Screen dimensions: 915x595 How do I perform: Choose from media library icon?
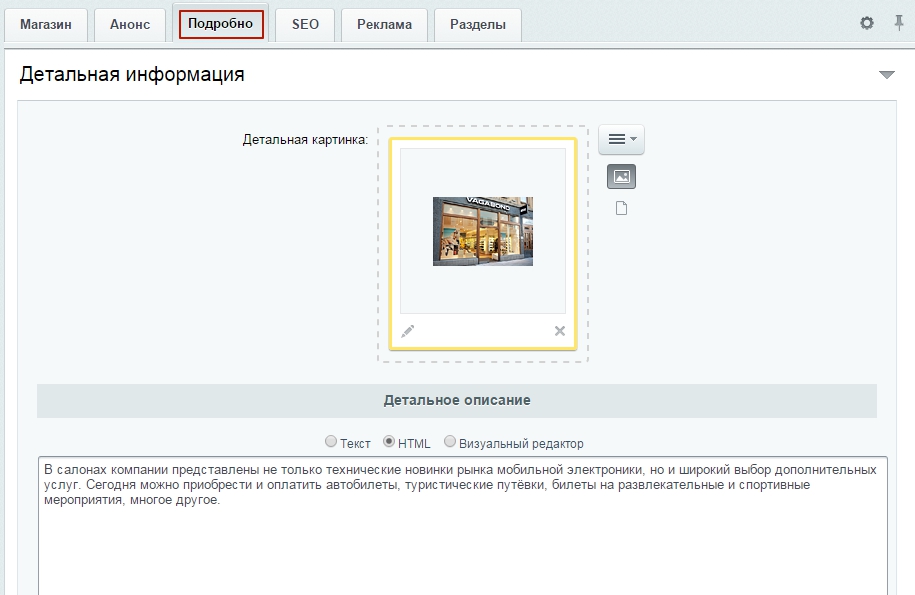(x=621, y=177)
